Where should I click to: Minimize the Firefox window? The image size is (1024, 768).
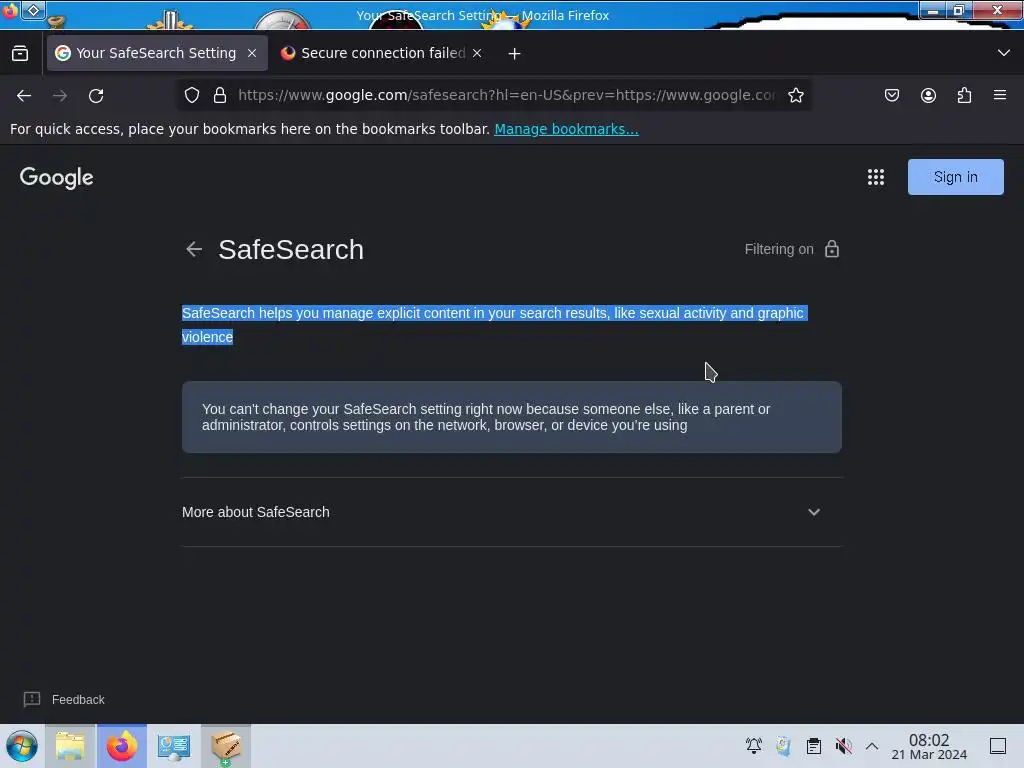933,10
